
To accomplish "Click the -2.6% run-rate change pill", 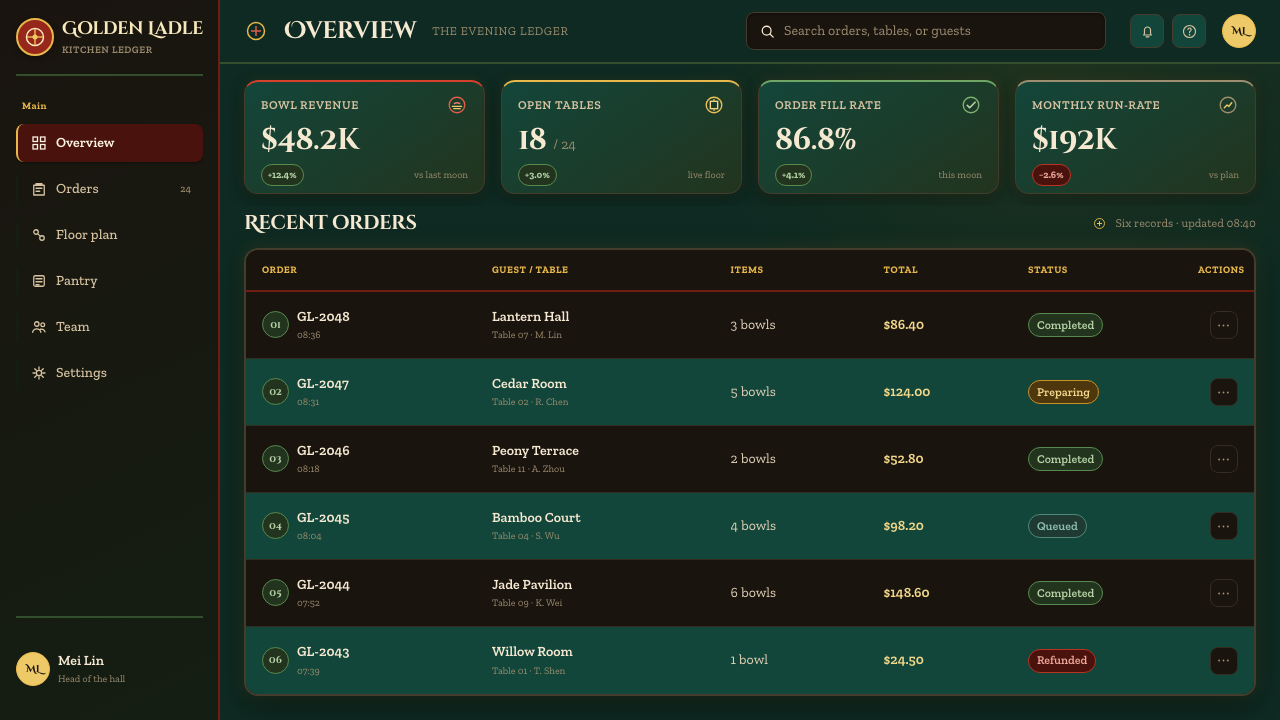I will [1051, 175].
